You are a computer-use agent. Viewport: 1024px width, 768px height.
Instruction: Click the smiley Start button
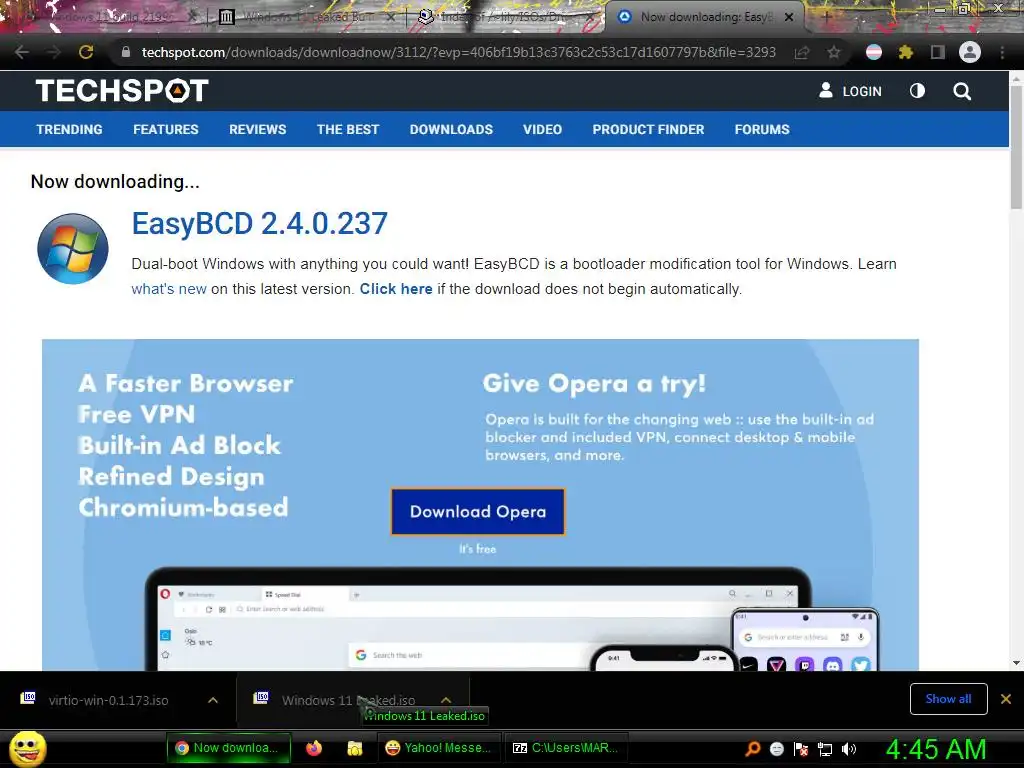28,748
